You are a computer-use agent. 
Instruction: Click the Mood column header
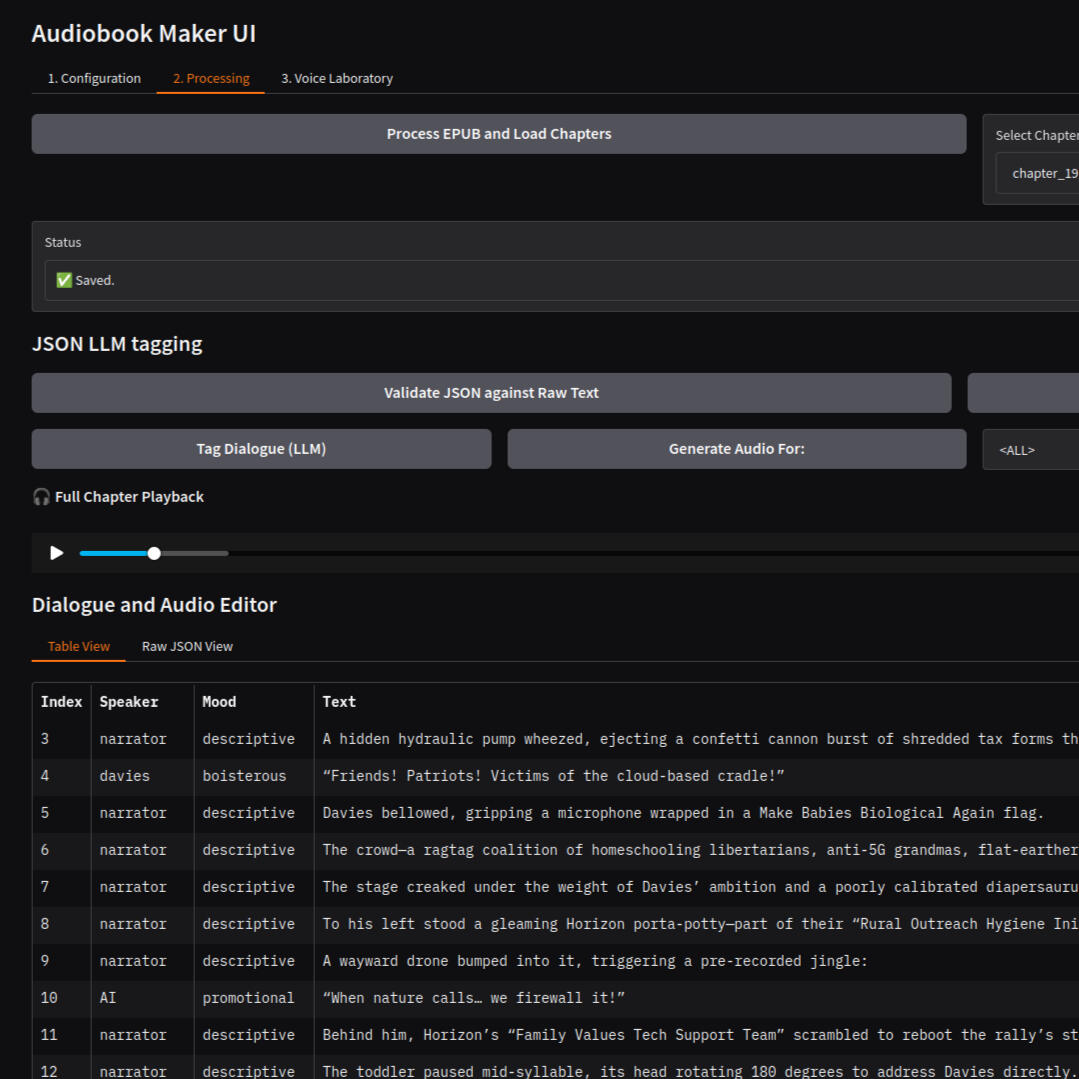point(219,702)
